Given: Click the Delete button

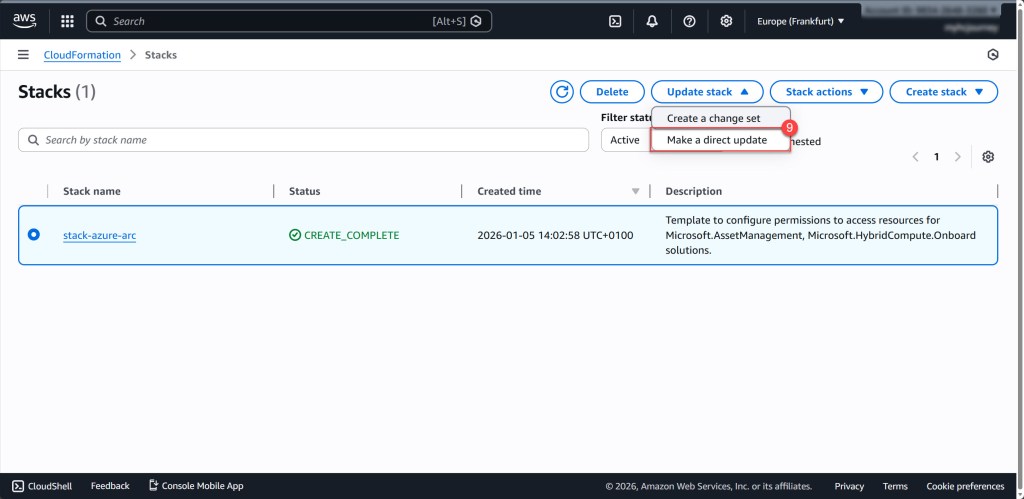Looking at the screenshot, I should [x=612, y=92].
